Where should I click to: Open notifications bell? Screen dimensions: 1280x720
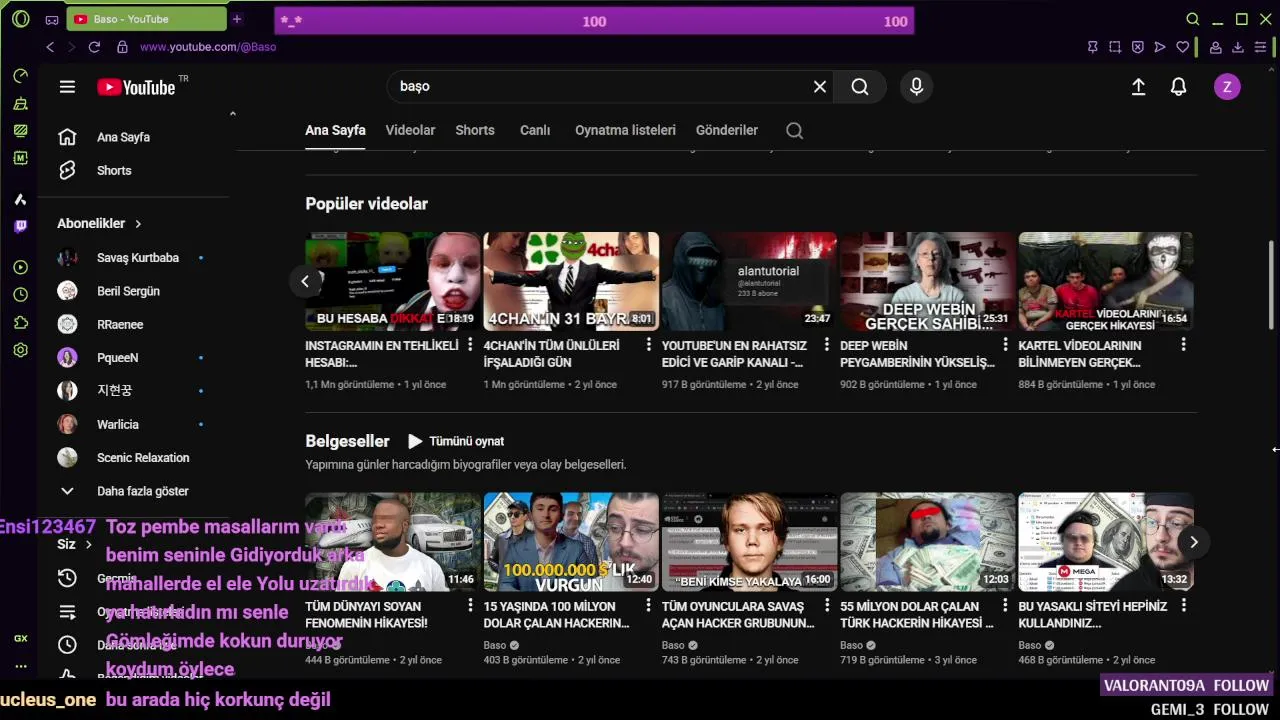point(1179,87)
